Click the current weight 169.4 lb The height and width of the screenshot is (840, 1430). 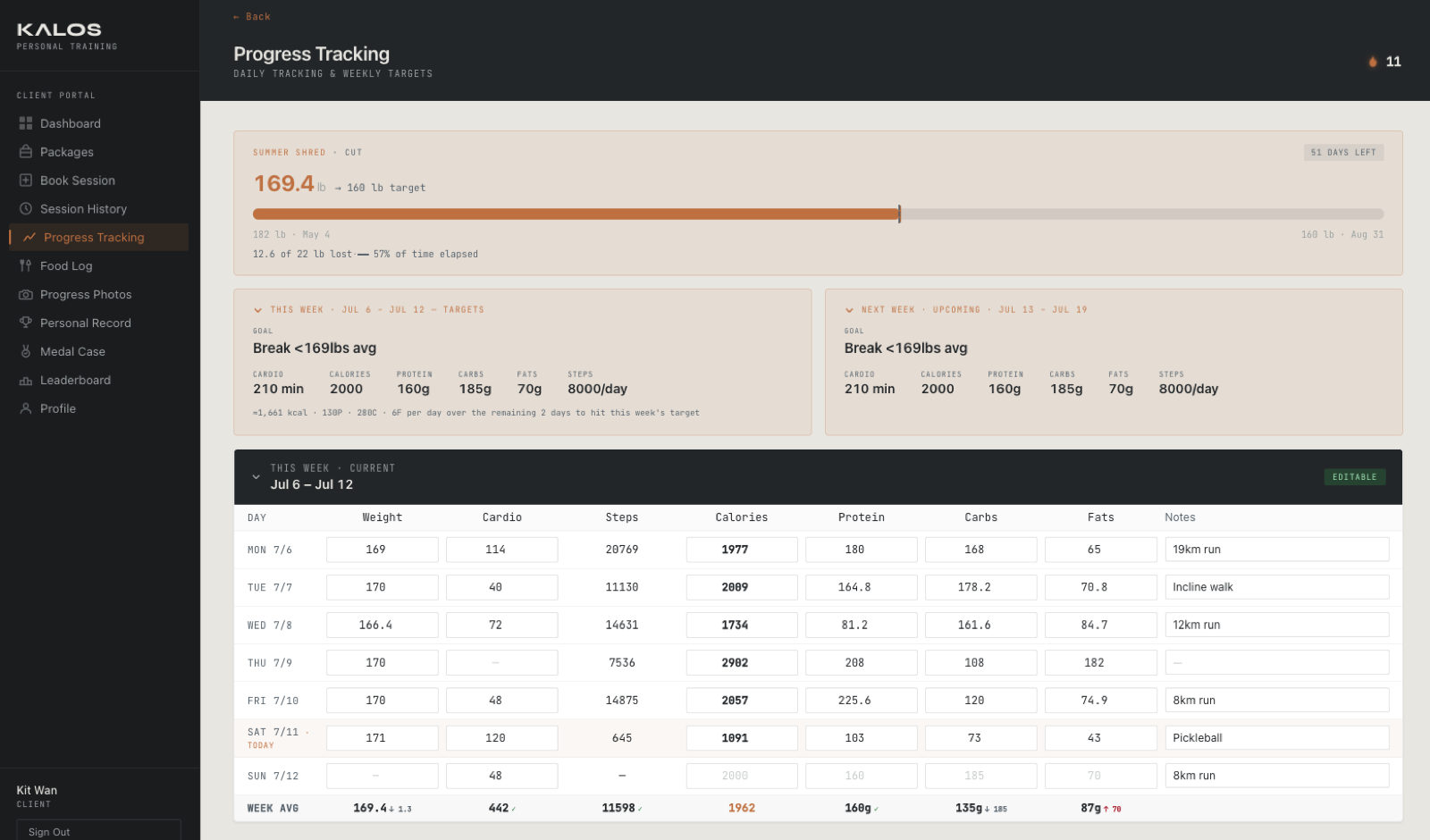point(290,184)
